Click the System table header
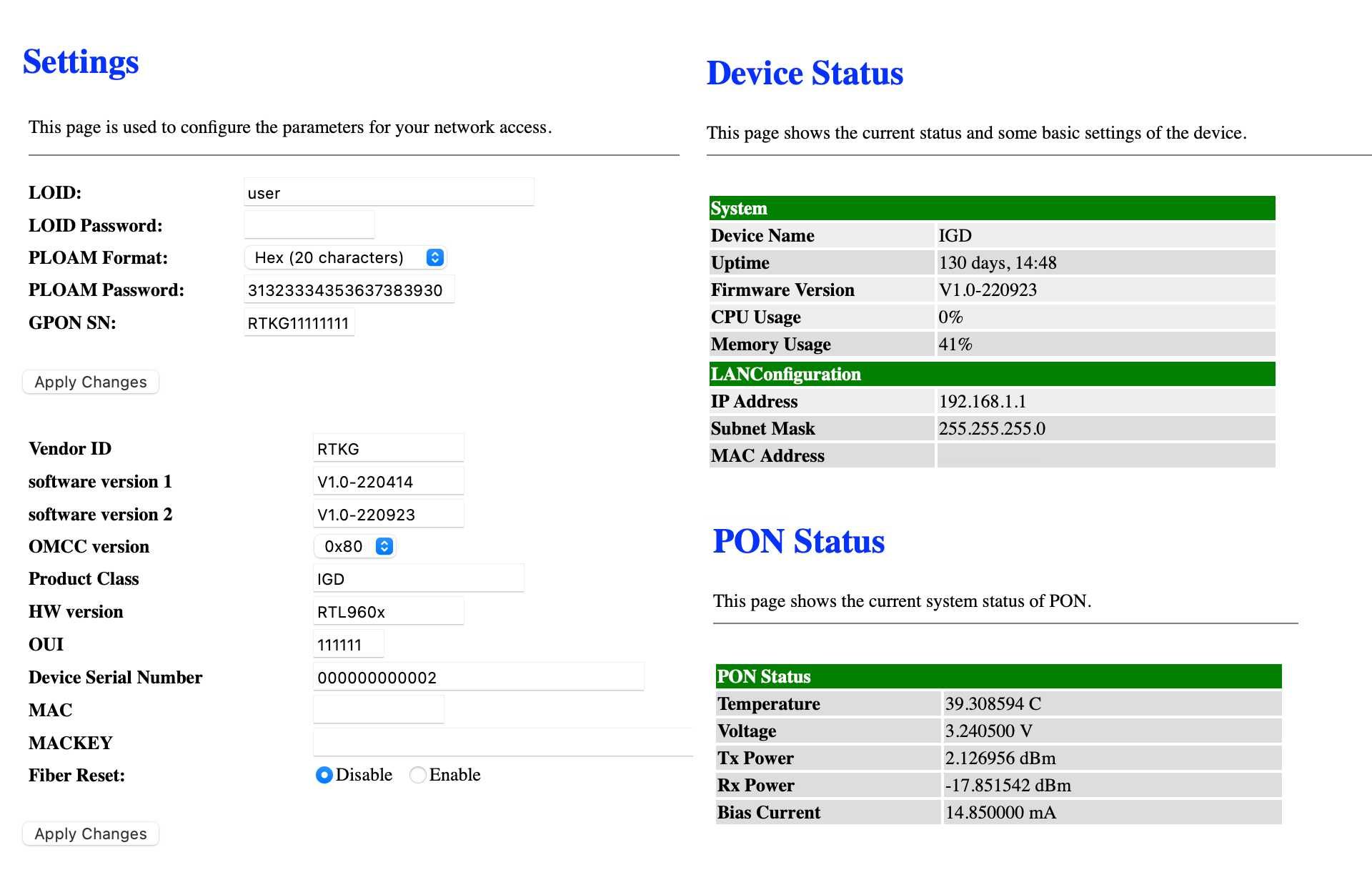The image size is (1372, 890). click(x=992, y=208)
